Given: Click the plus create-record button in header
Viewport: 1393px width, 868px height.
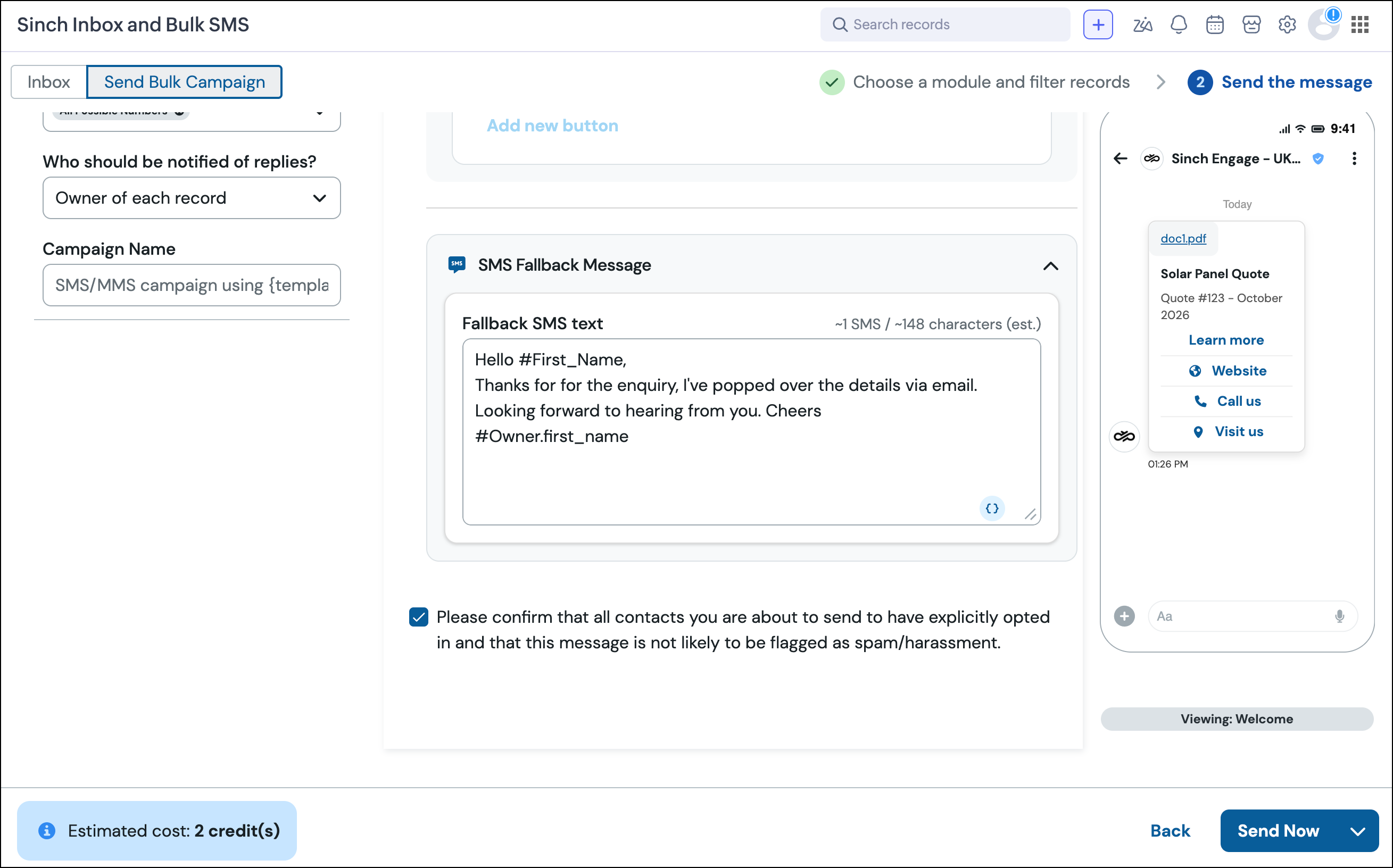Looking at the screenshot, I should pos(1098,24).
